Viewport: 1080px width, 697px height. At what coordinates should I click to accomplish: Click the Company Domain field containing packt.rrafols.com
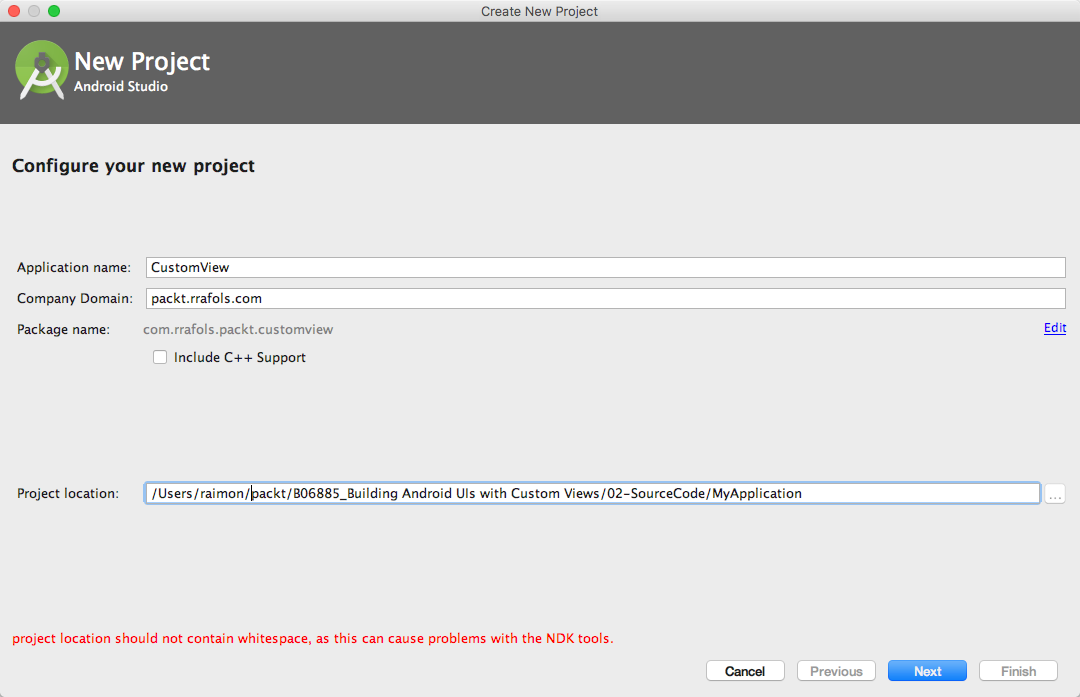pyautogui.click(x=605, y=298)
